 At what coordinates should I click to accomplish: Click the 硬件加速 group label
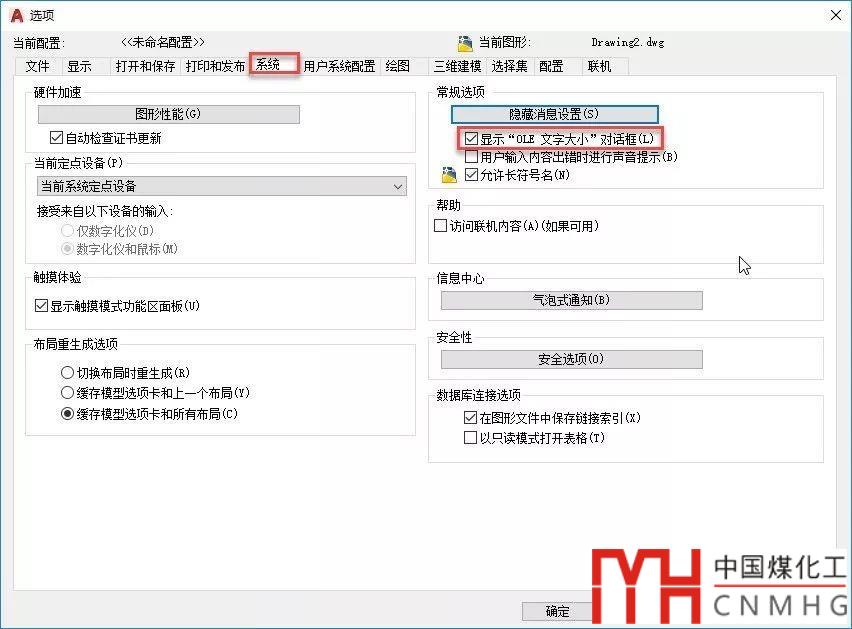click(57, 92)
